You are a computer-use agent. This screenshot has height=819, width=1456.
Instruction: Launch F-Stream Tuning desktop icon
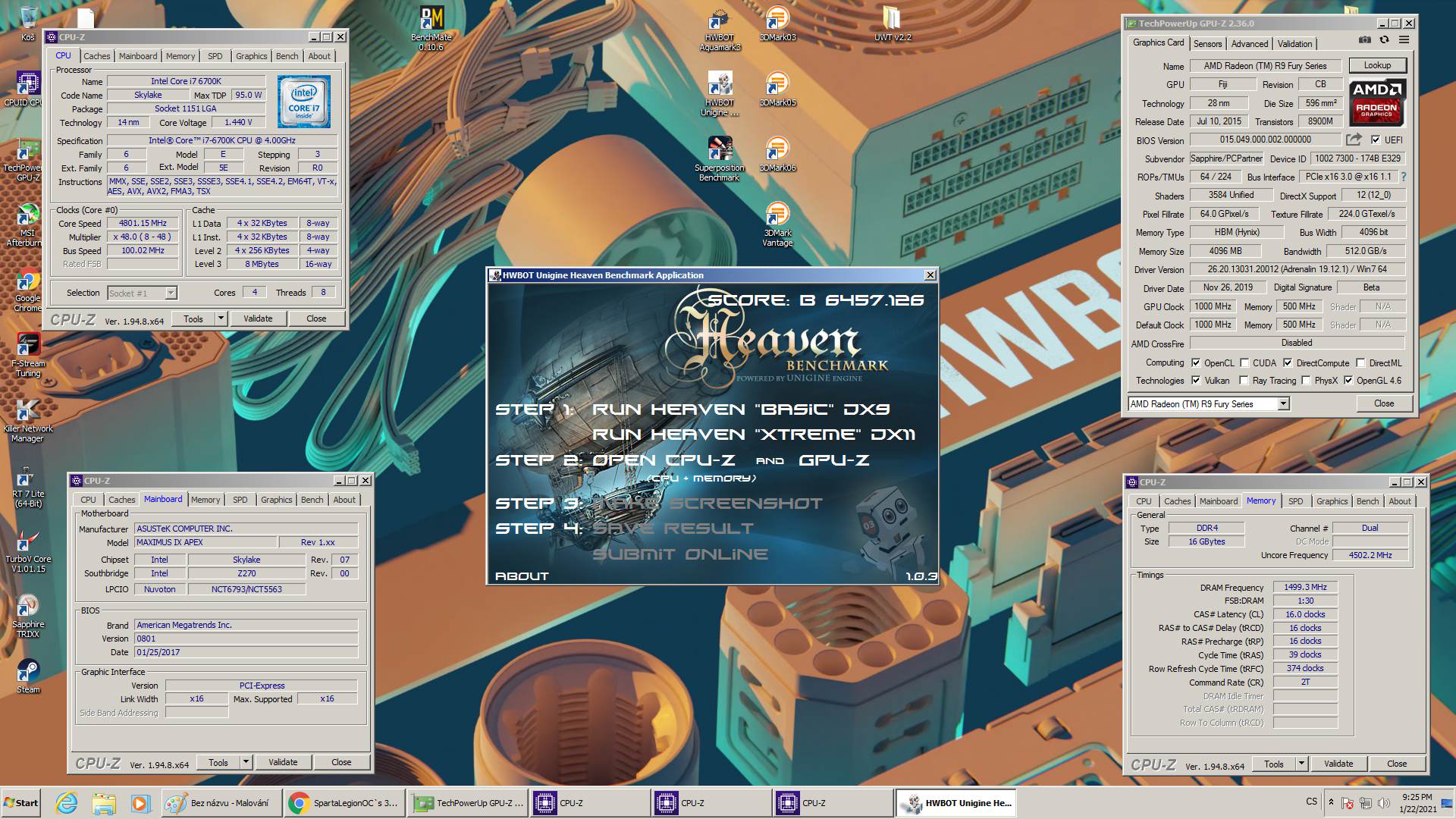point(28,355)
